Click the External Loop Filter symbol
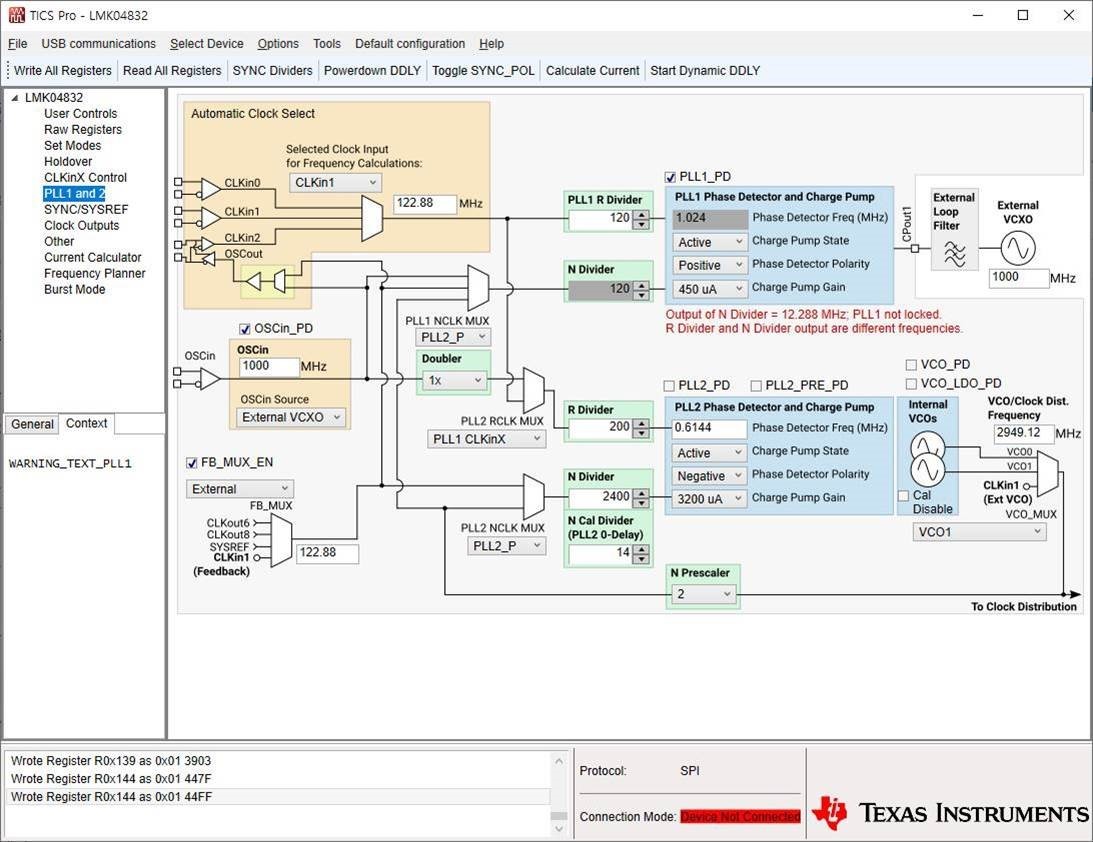Image resolution: width=1093 pixels, height=842 pixels. (x=954, y=254)
